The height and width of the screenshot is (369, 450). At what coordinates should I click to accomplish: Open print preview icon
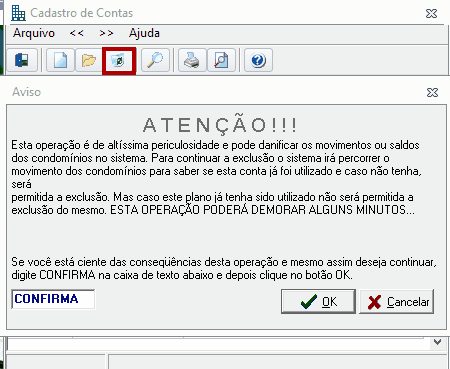pos(221,60)
